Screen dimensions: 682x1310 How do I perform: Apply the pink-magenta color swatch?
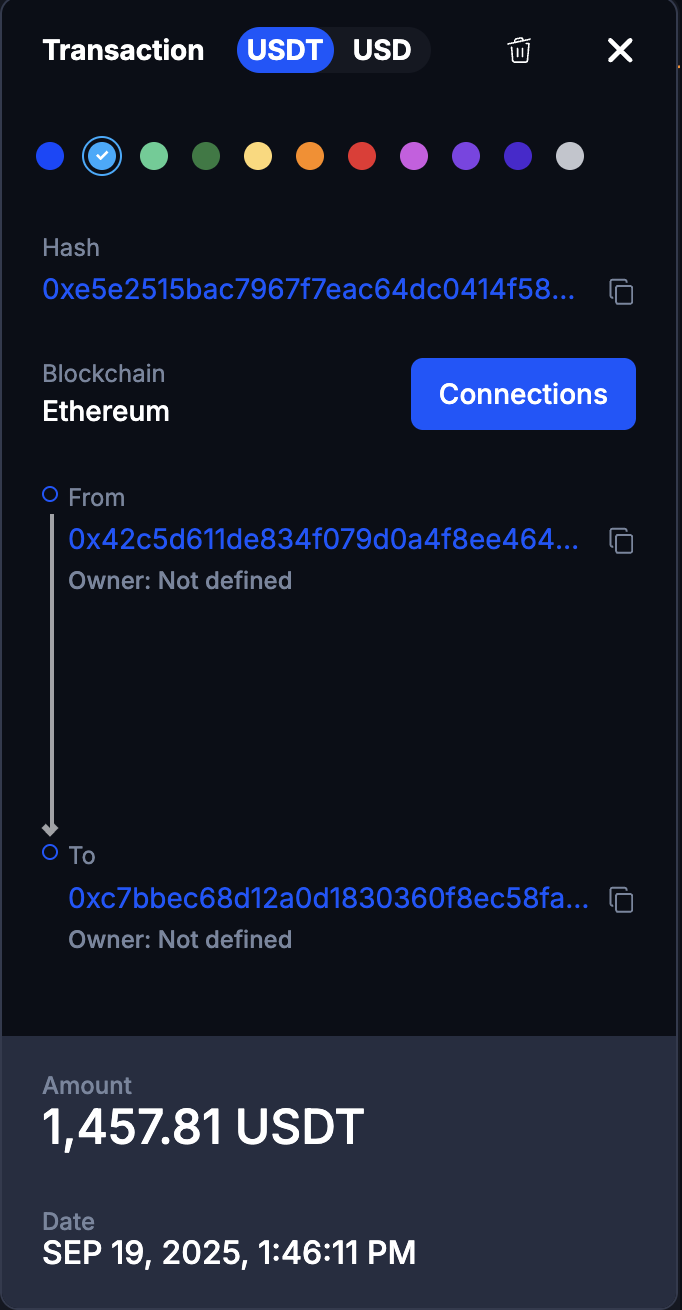(x=414, y=156)
